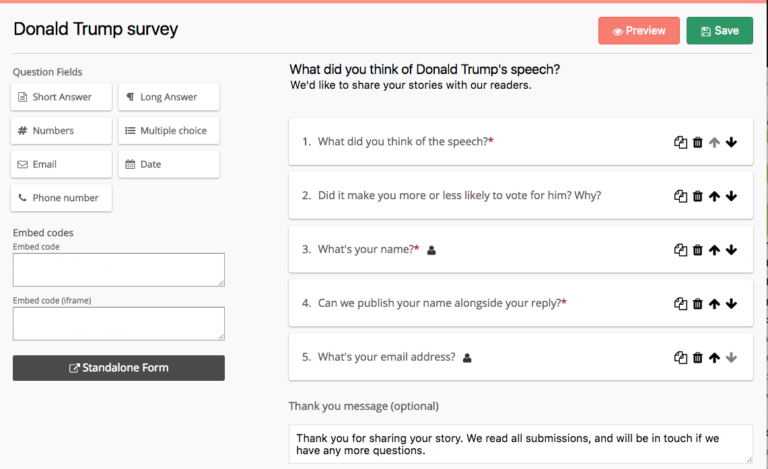Viewport: 768px width, 469px height.
Task: Duplicate question 1 about the speech
Action: point(680,142)
